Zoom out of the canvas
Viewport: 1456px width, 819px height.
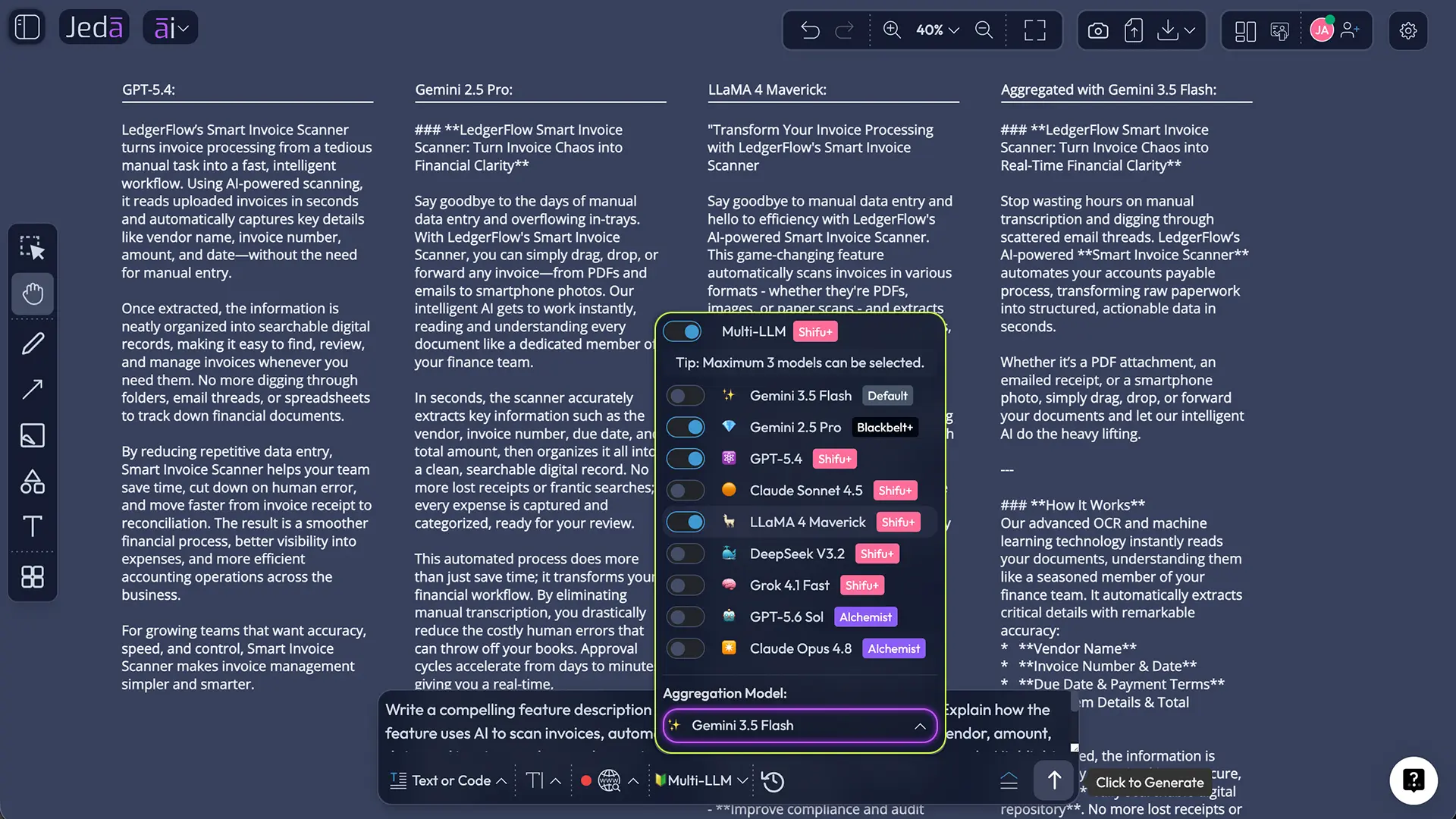point(984,30)
